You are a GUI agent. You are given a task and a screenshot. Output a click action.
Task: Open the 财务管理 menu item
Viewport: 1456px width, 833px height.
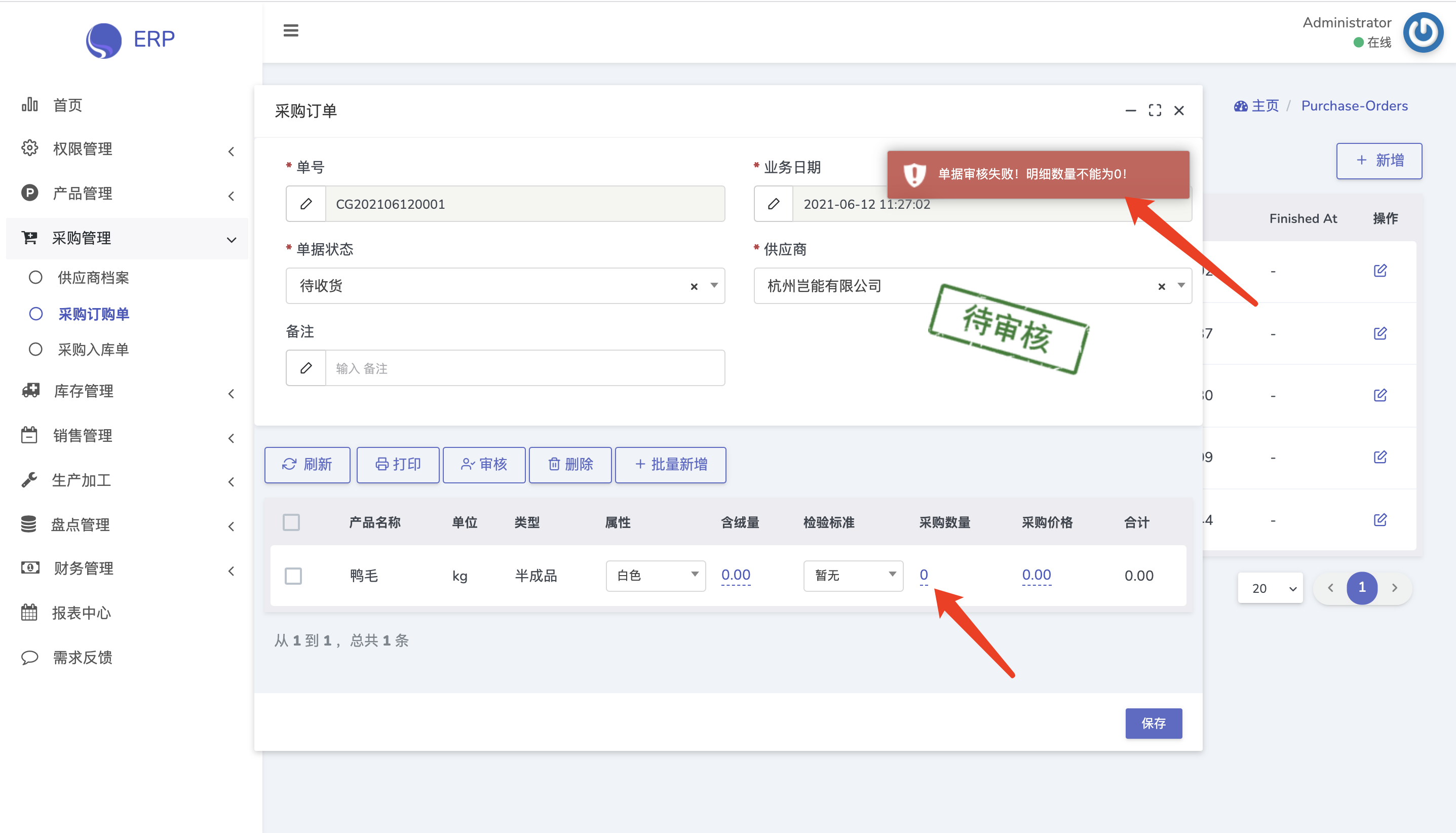point(127,569)
